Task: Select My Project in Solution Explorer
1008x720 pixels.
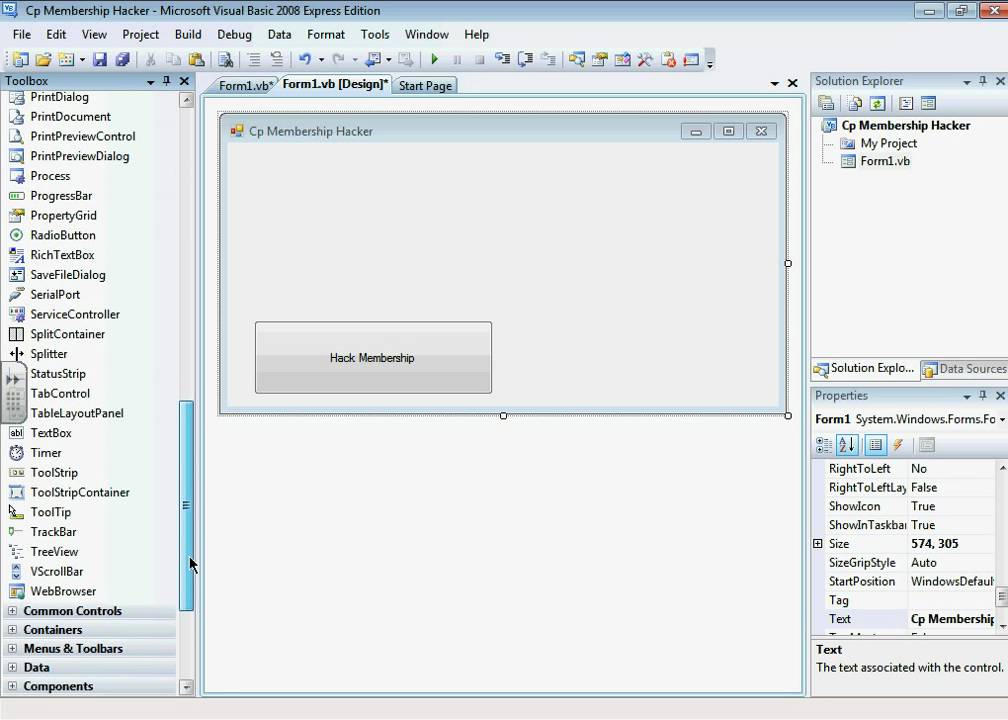Action: [x=888, y=143]
